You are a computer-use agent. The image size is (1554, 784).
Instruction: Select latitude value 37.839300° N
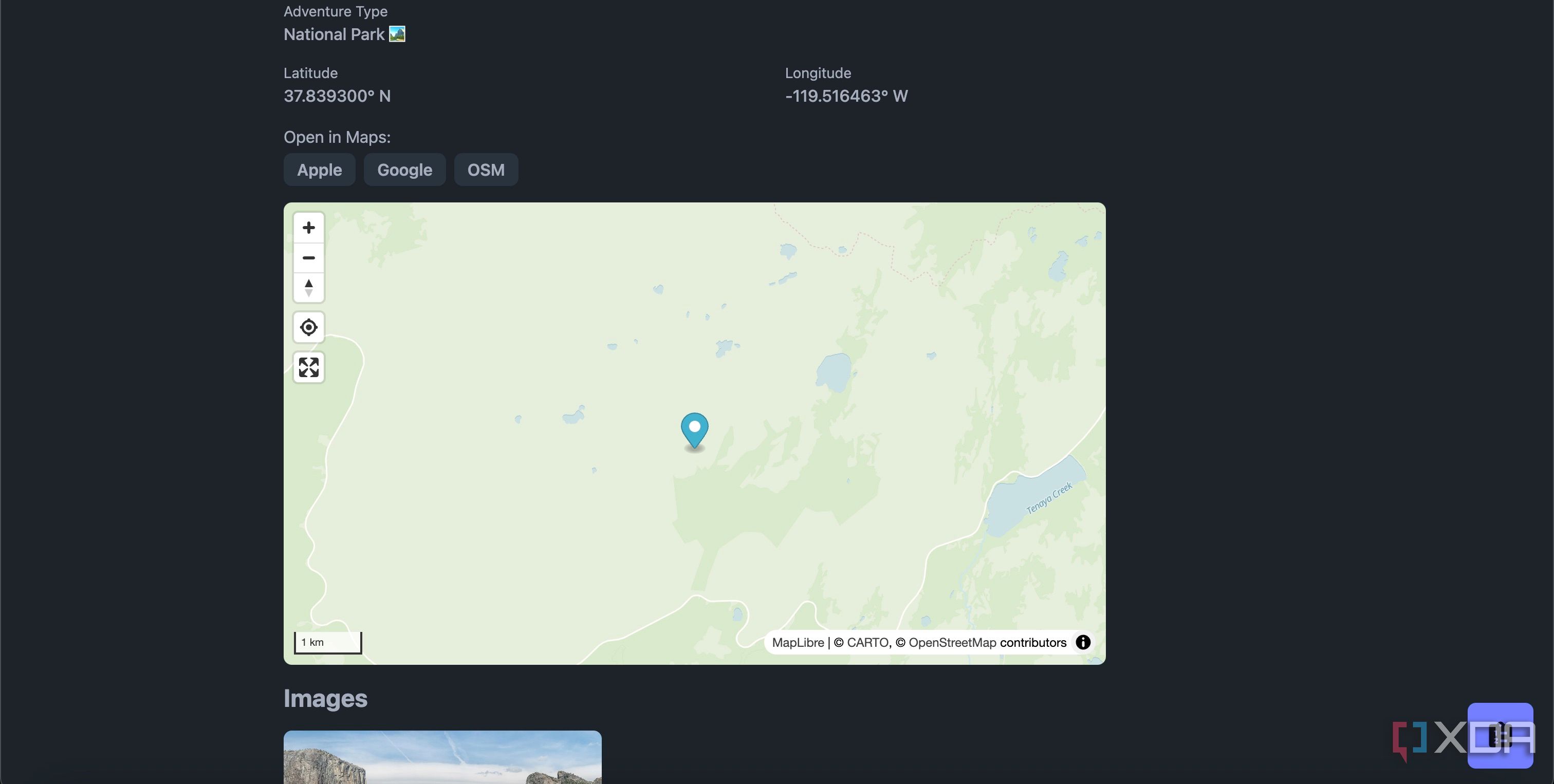coord(337,96)
